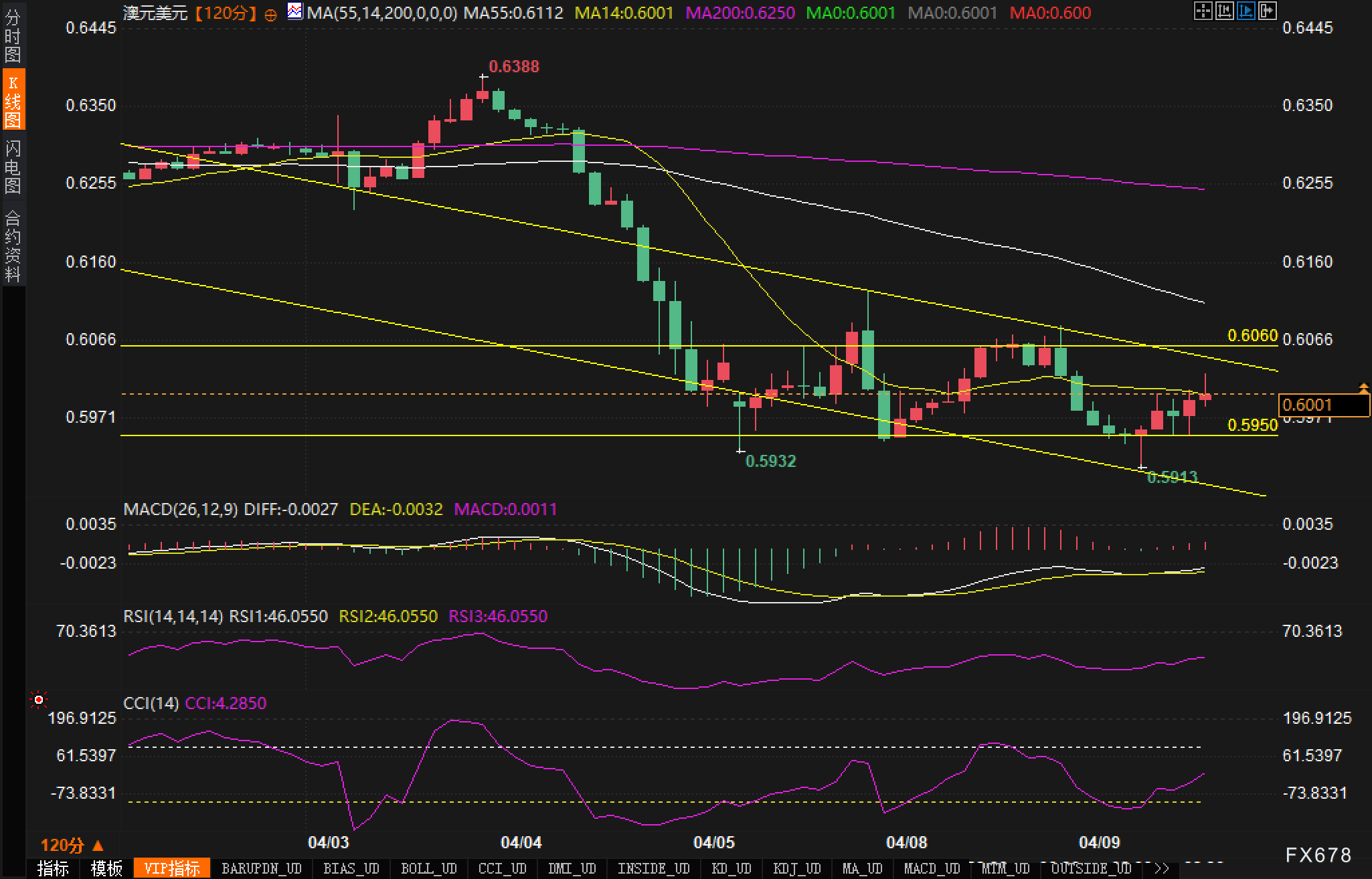Click the highlighted blue chart axis icon
Image resolution: width=1372 pixels, height=879 pixels.
1246,11
